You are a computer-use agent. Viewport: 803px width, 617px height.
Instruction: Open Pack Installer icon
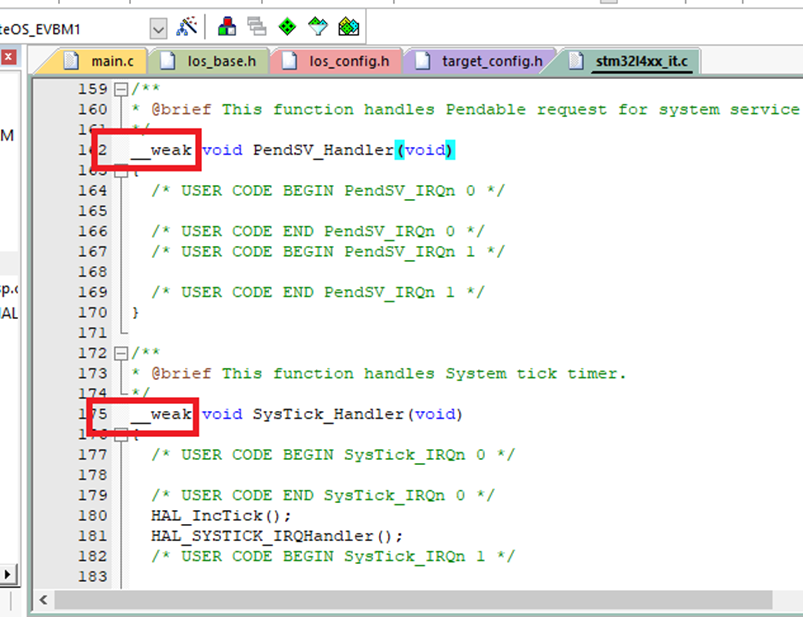[349, 27]
